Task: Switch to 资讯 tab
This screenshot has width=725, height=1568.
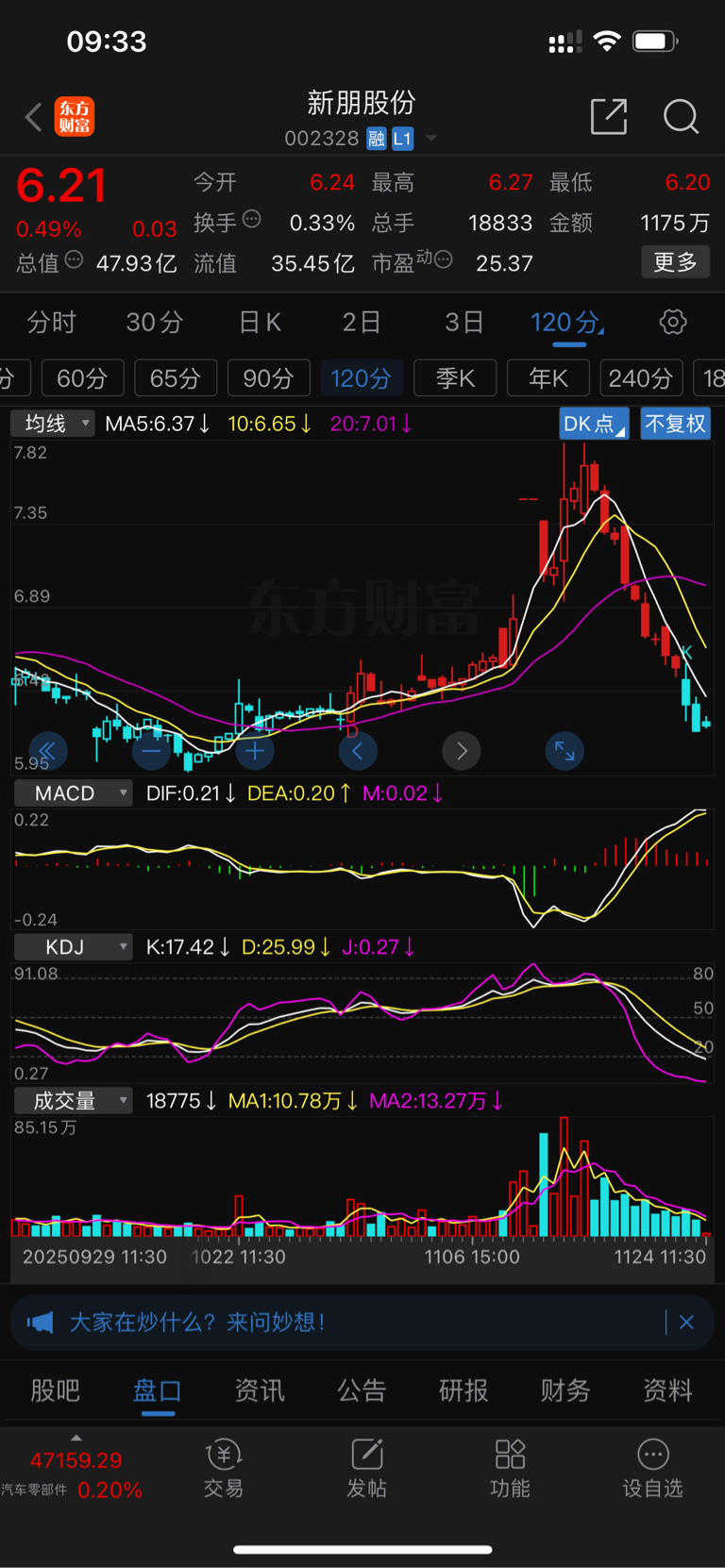Action: pos(260,1391)
